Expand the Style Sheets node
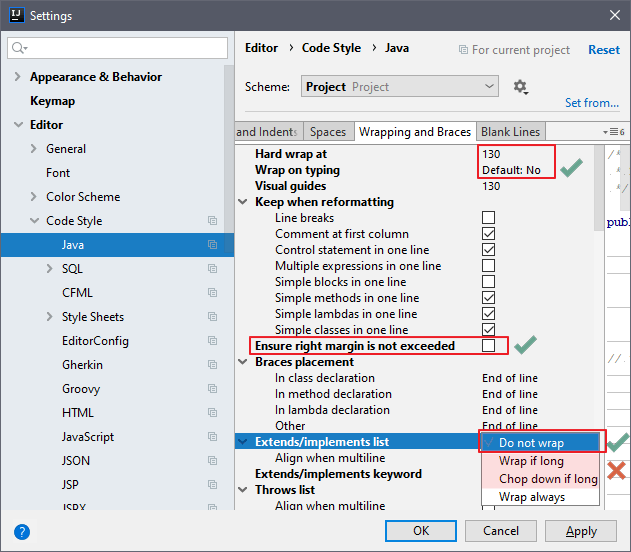 [x=49, y=317]
